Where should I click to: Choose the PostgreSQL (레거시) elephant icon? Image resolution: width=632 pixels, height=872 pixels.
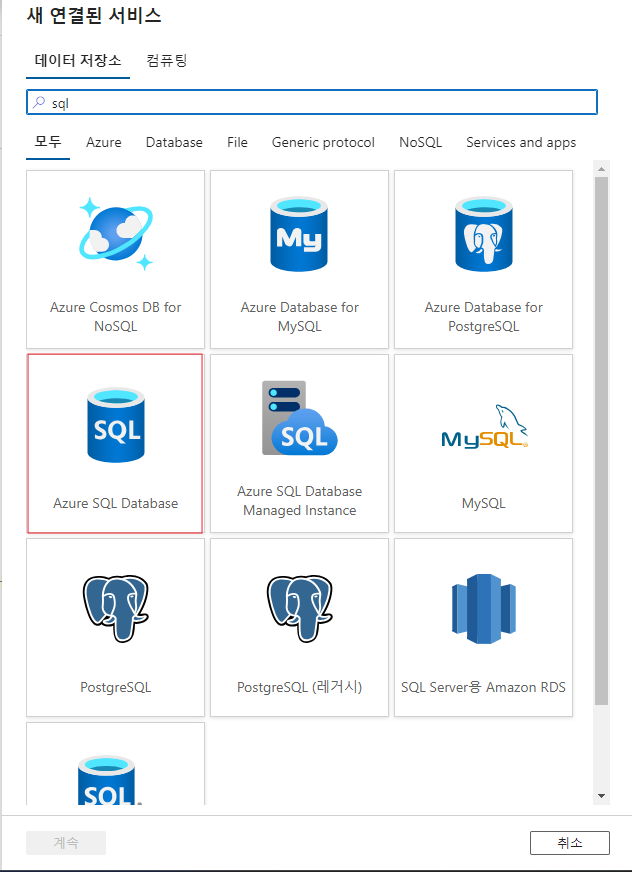point(300,608)
